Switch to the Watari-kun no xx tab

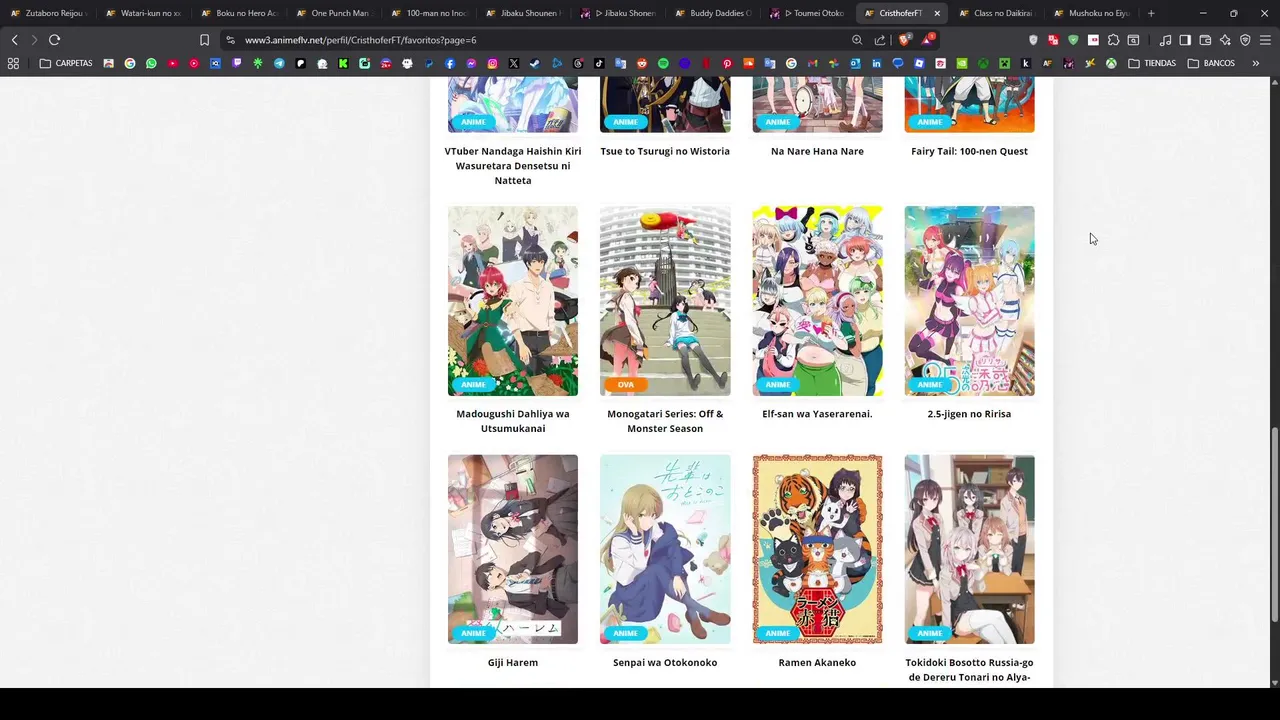[143, 13]
